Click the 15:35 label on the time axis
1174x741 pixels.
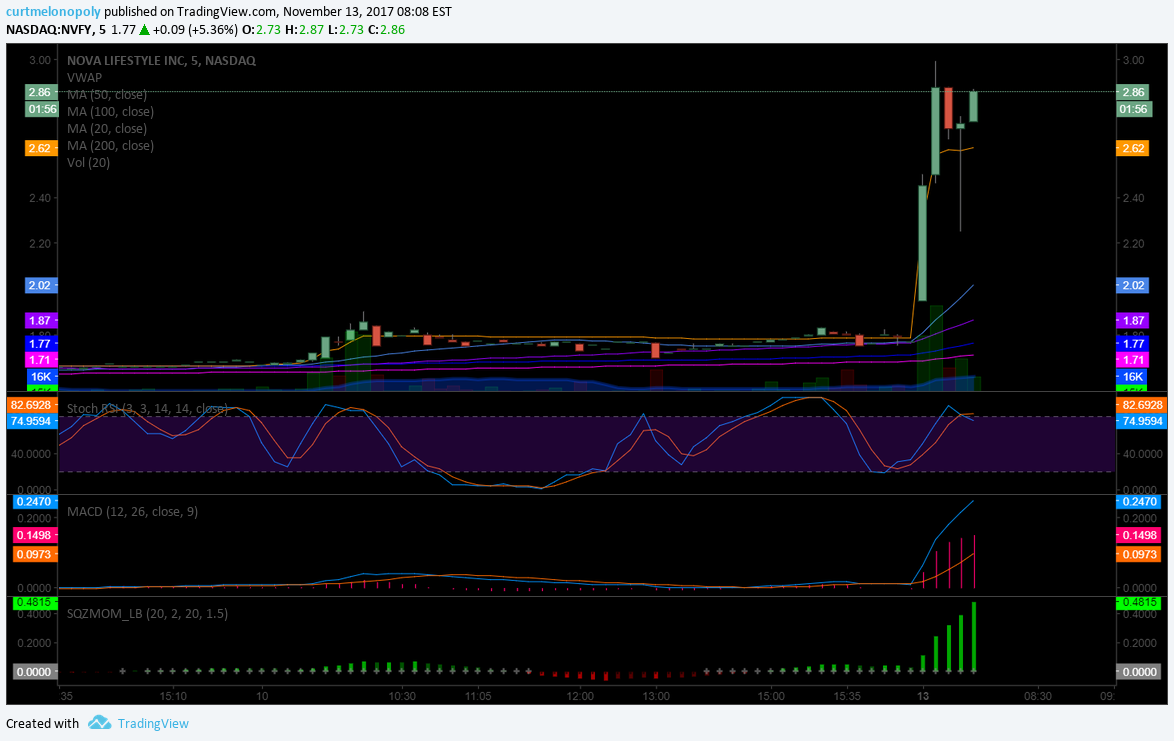click(x=848, y=695)
